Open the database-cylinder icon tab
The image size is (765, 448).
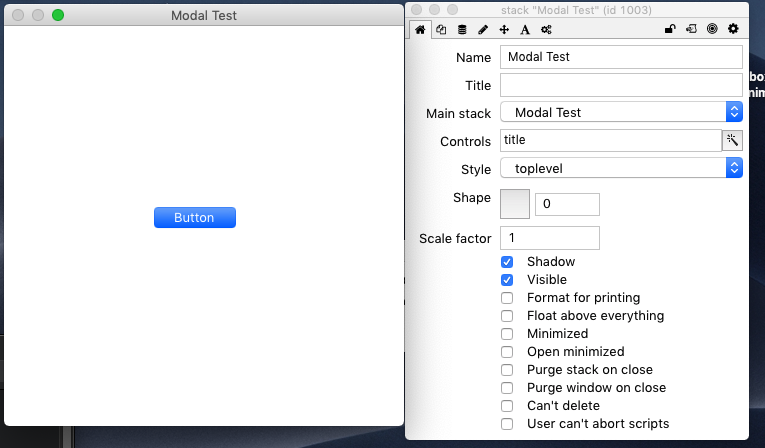pyautogui.click(x=461, y=30)
